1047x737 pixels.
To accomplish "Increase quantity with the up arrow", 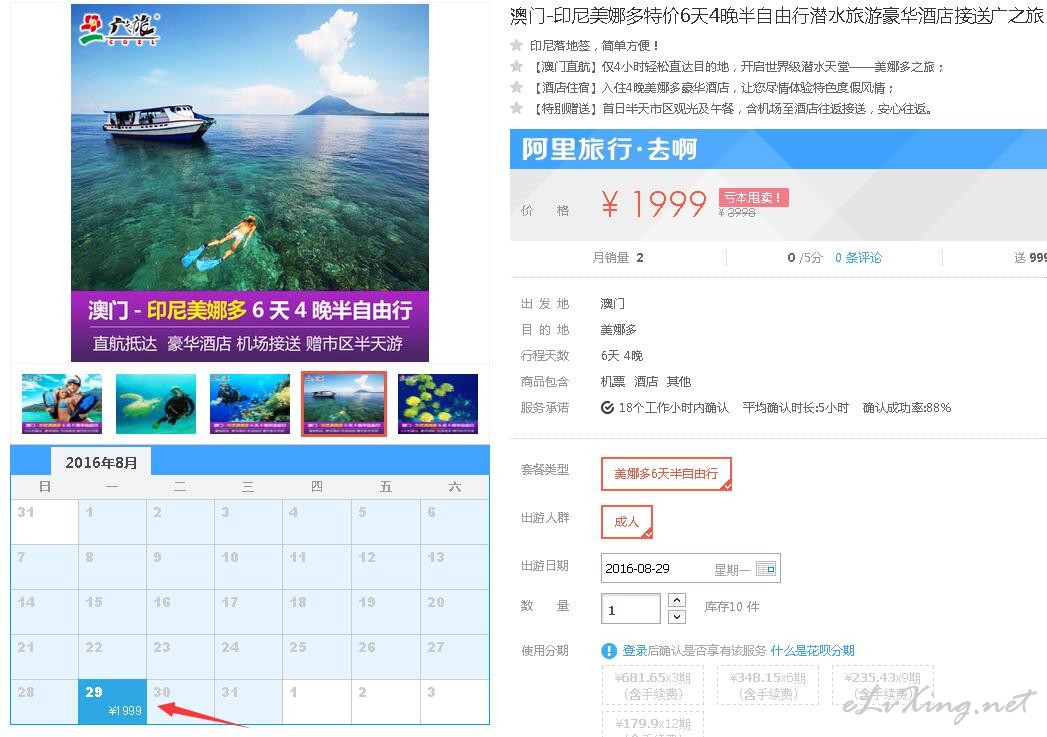I will click(676, 599).
